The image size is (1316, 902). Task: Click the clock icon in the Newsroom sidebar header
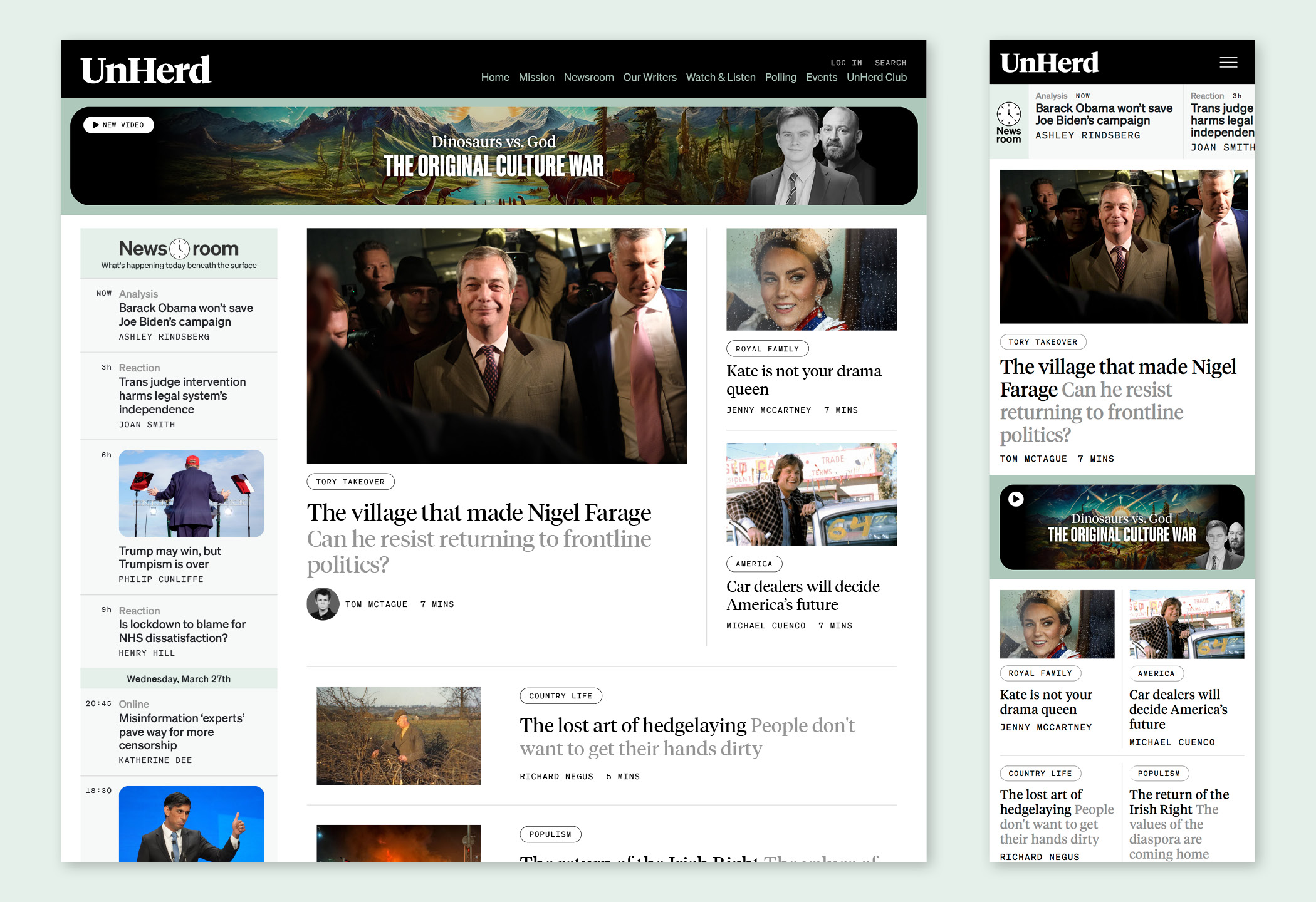click(x=179, y=249)
